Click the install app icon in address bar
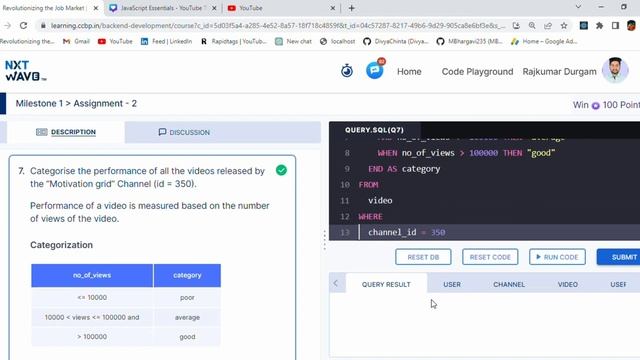The width and height of the screenshot is (640, 360). coord(516,25)
